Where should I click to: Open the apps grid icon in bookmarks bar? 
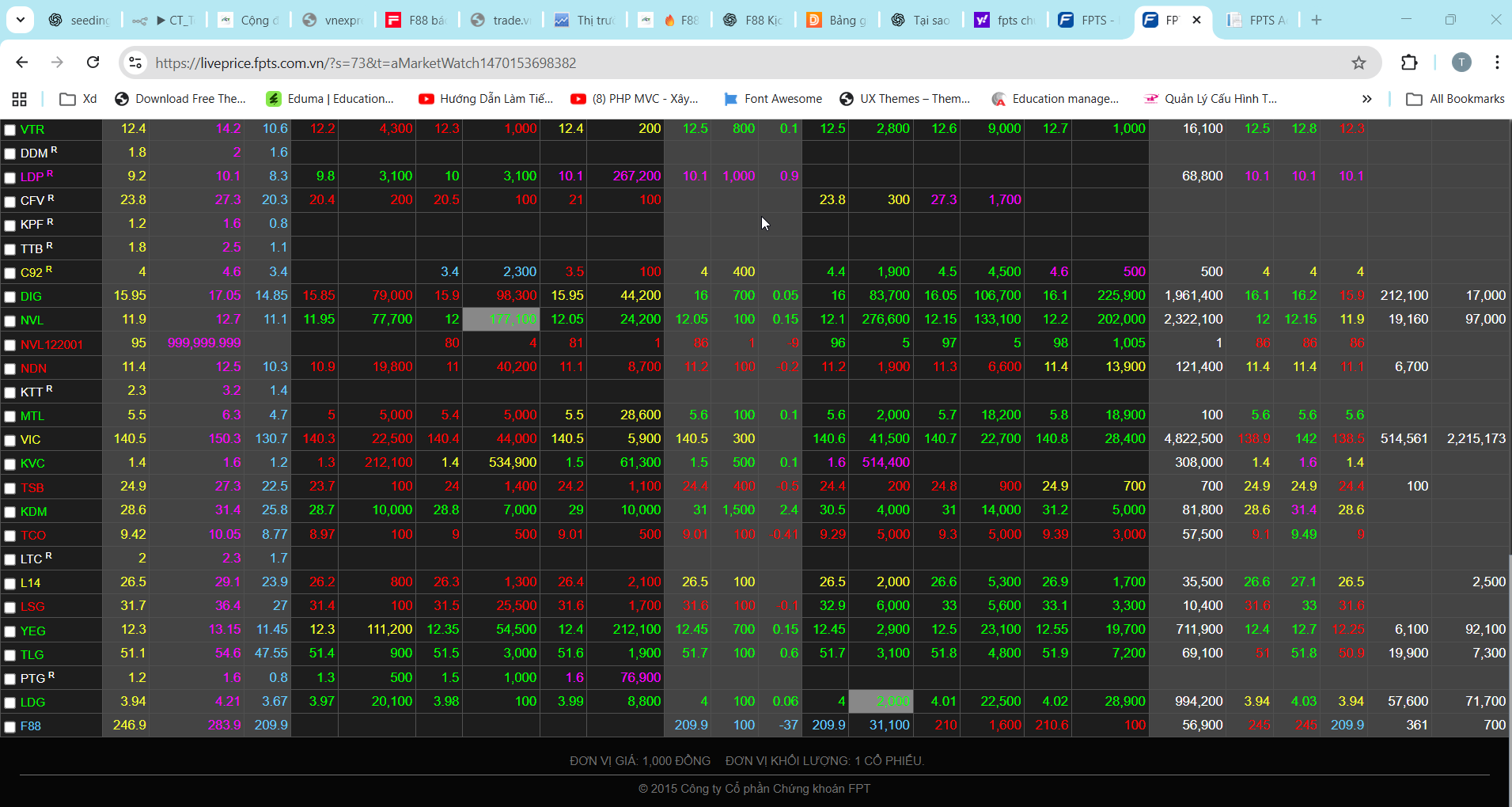[x=20, y=99]
